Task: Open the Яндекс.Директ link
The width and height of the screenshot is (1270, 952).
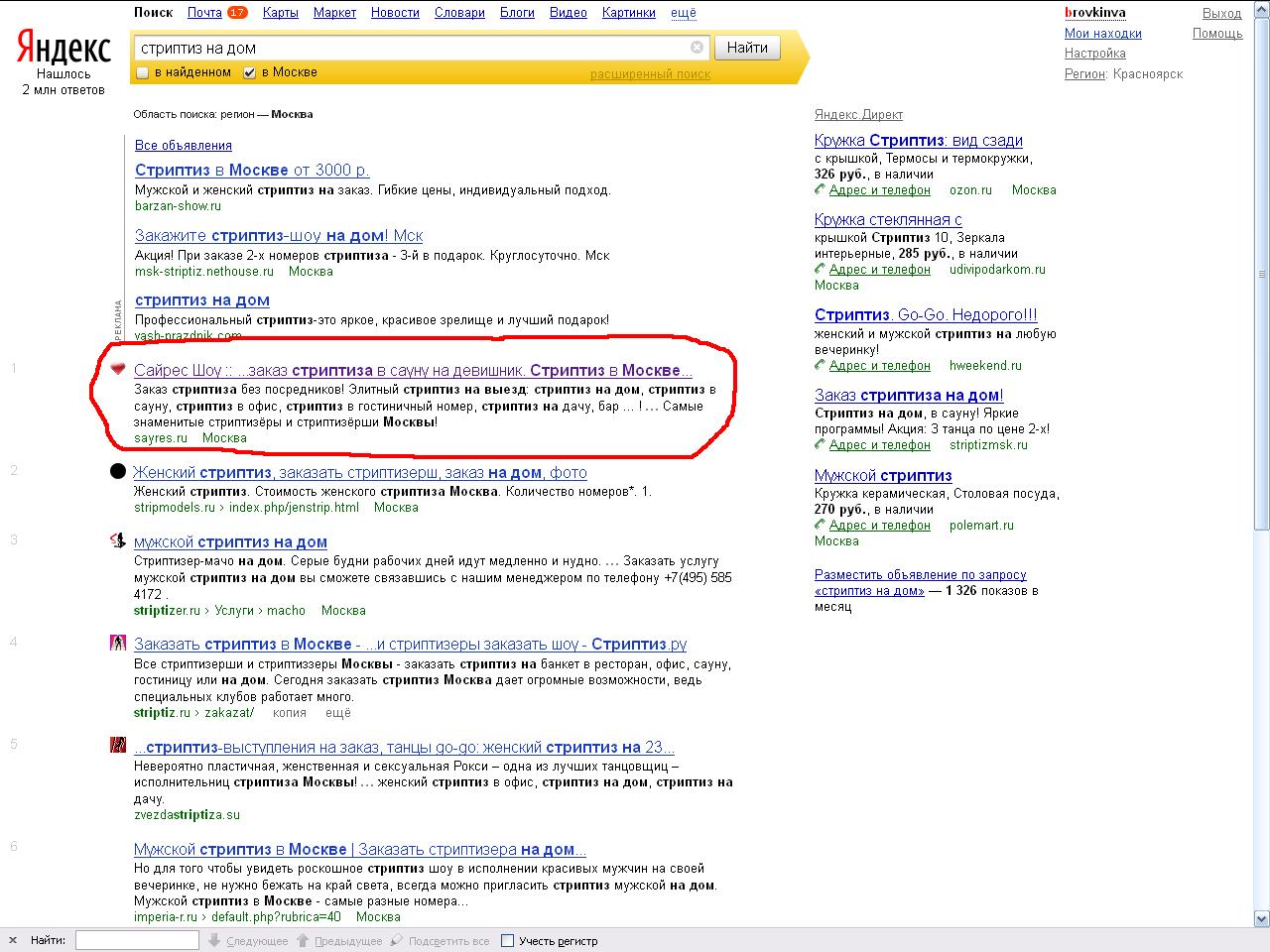Action: click(x=858, y=114)
